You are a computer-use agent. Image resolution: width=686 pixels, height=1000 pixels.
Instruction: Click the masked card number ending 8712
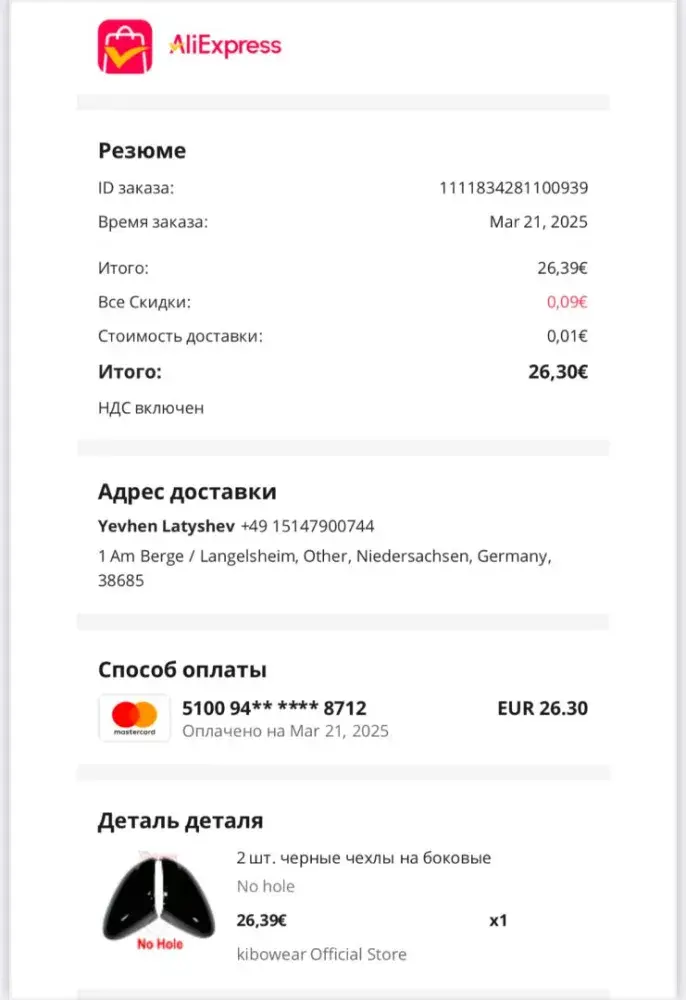tap(274, 709)
